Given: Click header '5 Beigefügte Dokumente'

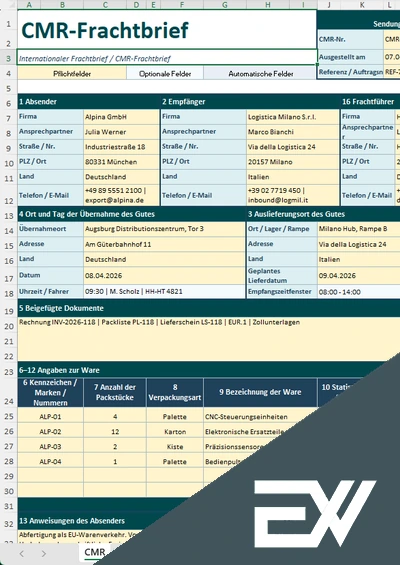Looking at the screenshot, I should coord(209,308).
